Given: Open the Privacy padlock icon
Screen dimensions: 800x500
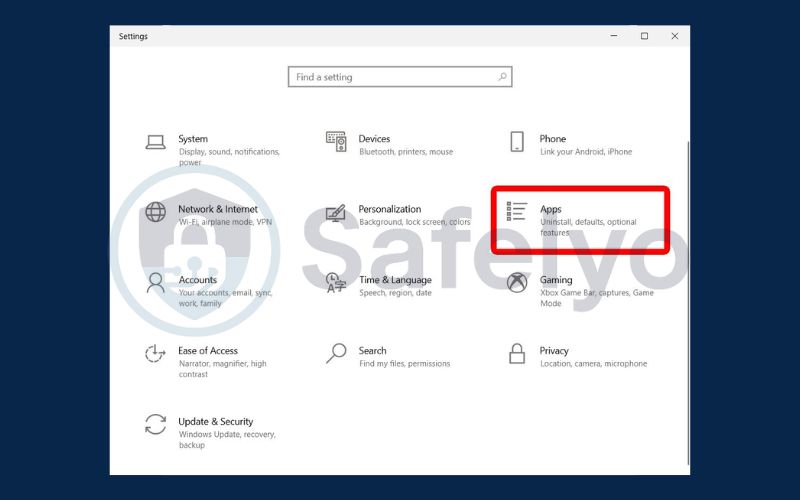Looking at the screenshot, I should click(517, 354).
